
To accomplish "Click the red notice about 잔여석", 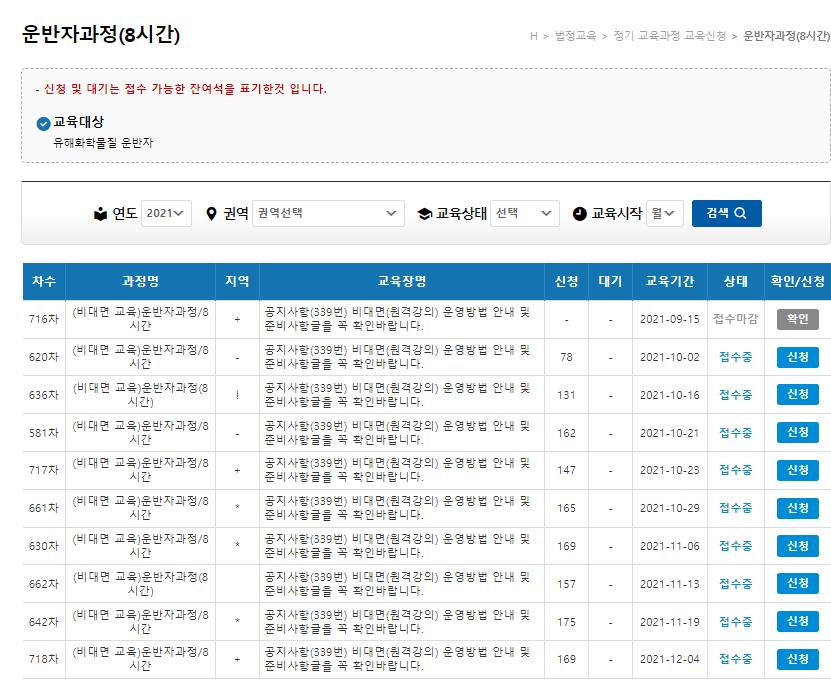I will [184, 89].
